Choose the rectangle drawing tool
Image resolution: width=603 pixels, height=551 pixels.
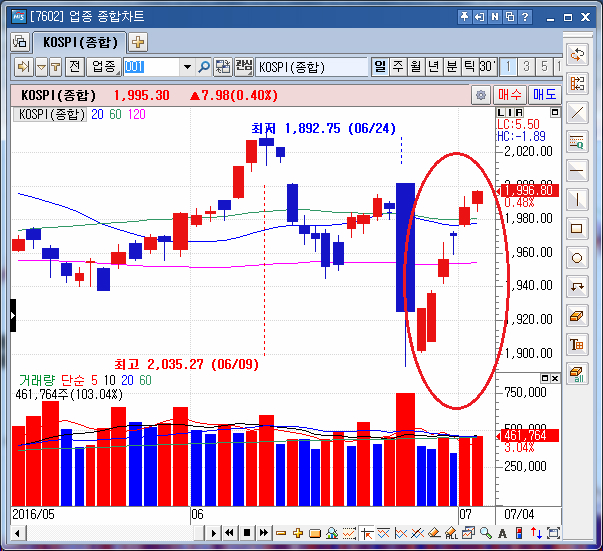point(577,228)
